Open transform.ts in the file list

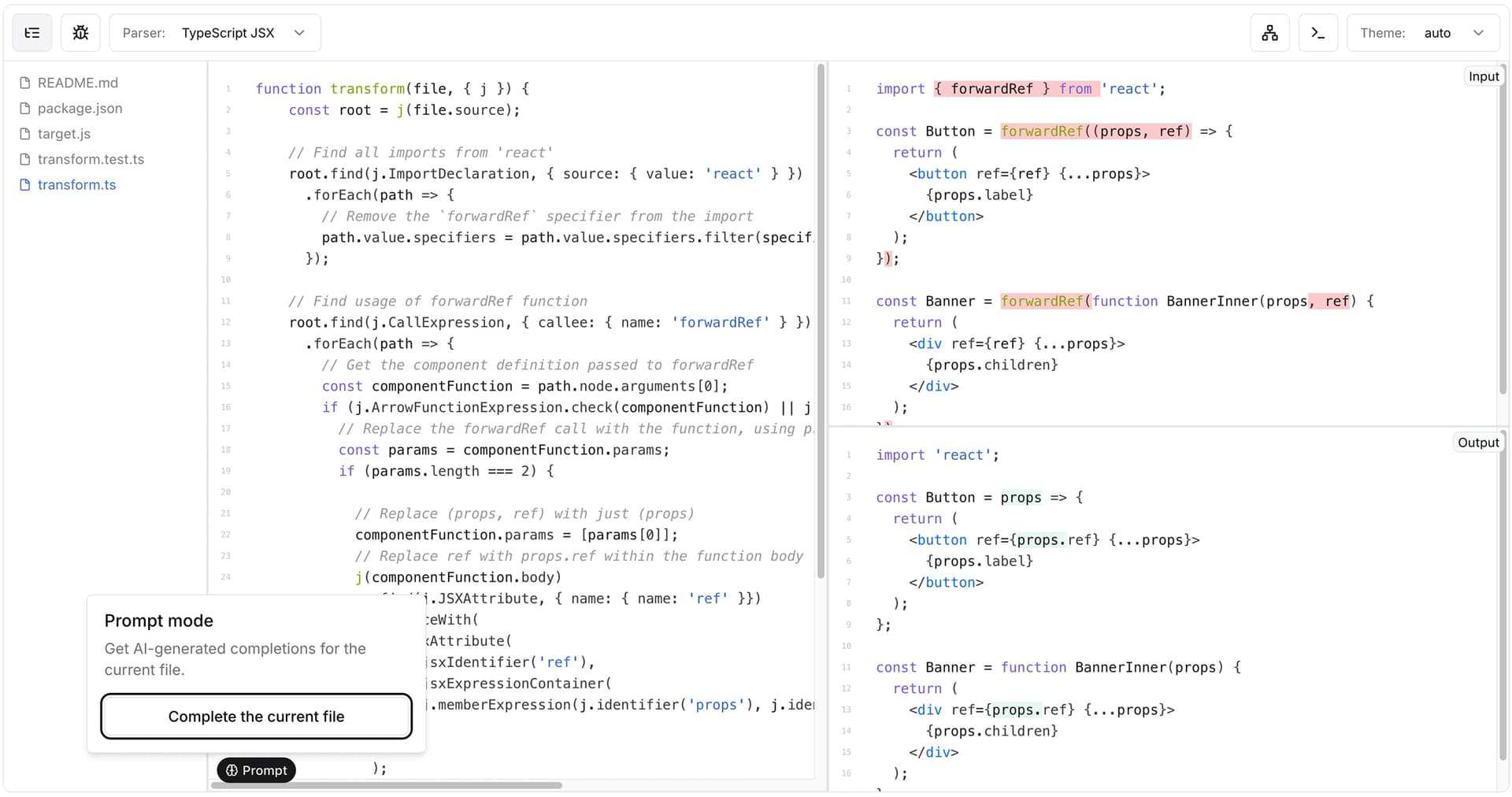point(76,185)
